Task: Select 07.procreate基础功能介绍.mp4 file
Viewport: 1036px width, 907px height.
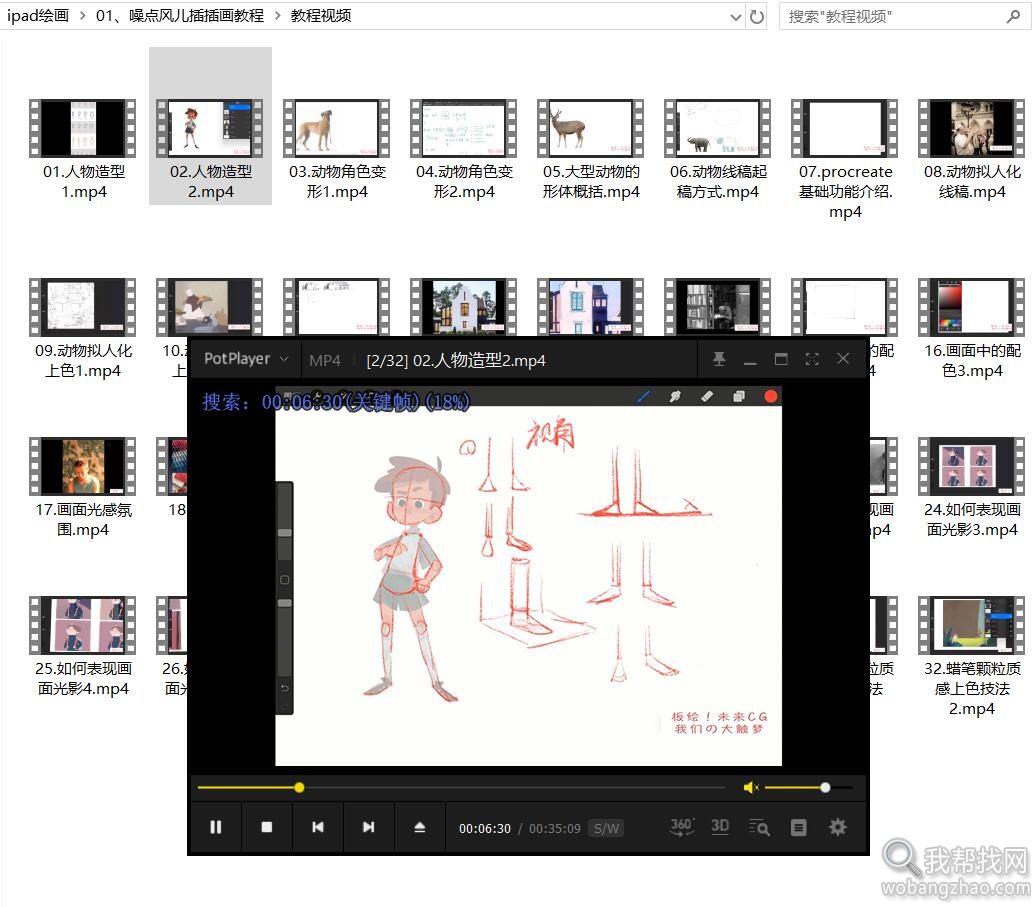Action: [x=845, y=159]
